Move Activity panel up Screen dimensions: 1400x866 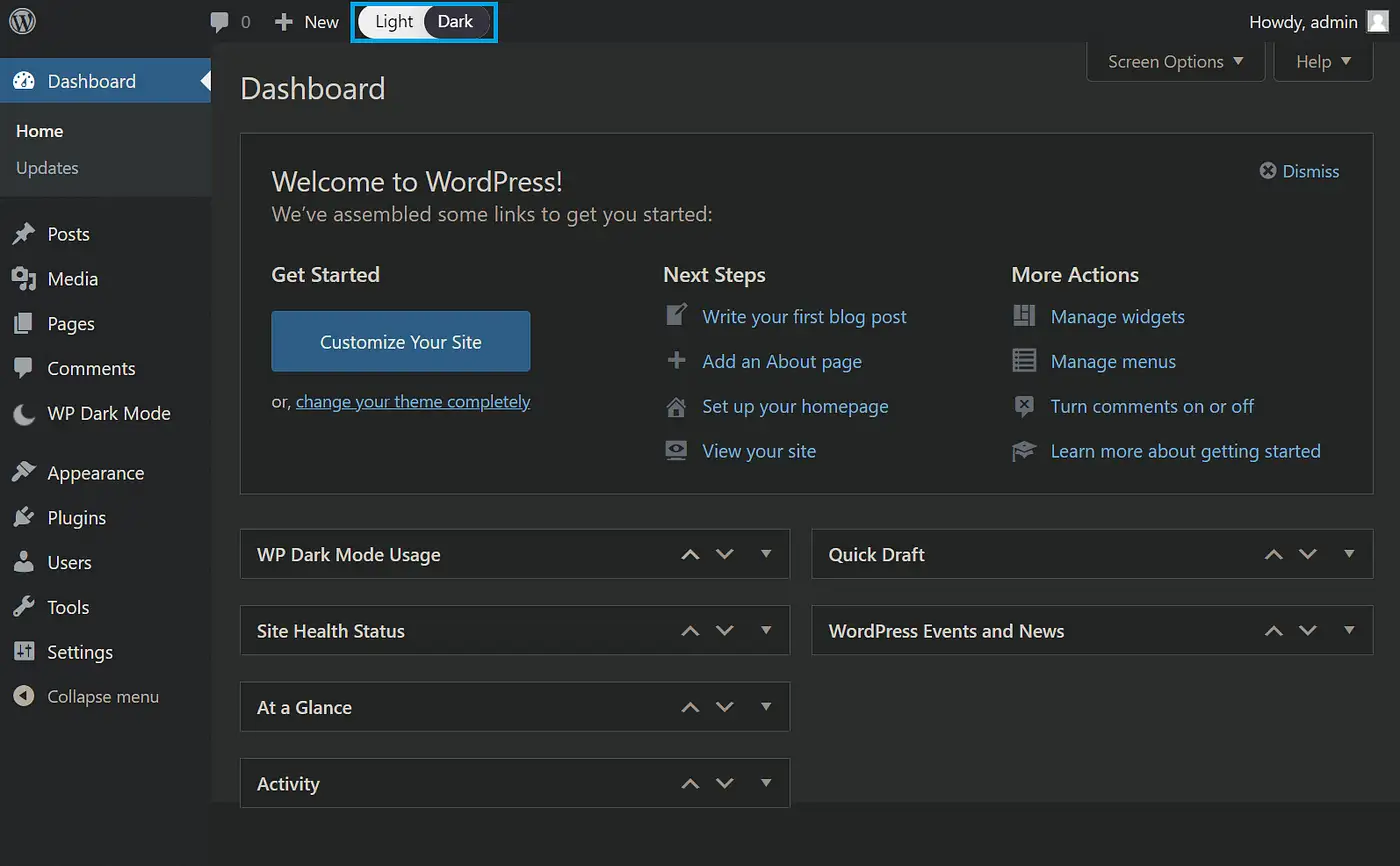690,783
